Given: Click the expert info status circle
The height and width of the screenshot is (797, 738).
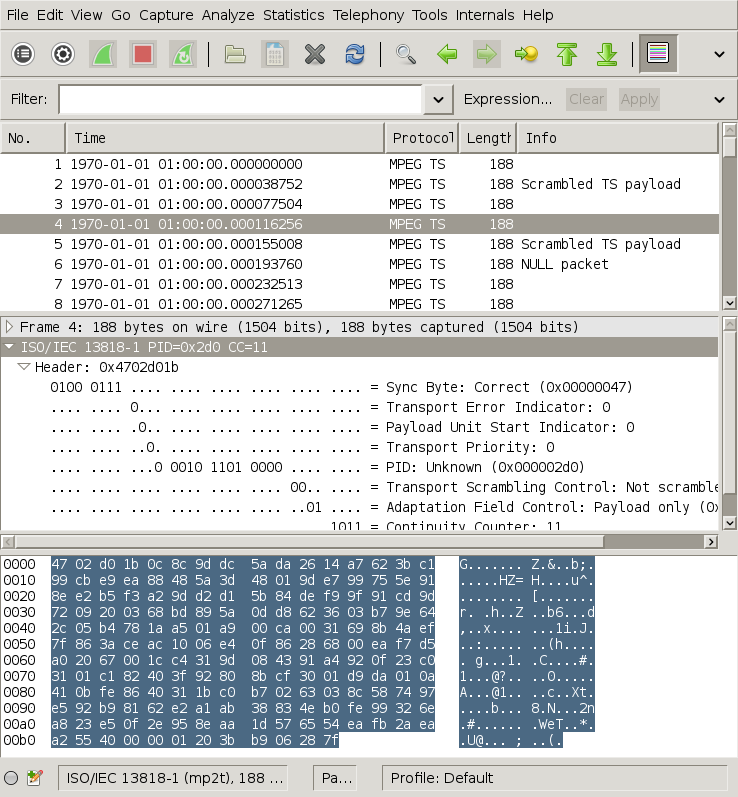Looking at the screenshot, I should coord(11,778).
